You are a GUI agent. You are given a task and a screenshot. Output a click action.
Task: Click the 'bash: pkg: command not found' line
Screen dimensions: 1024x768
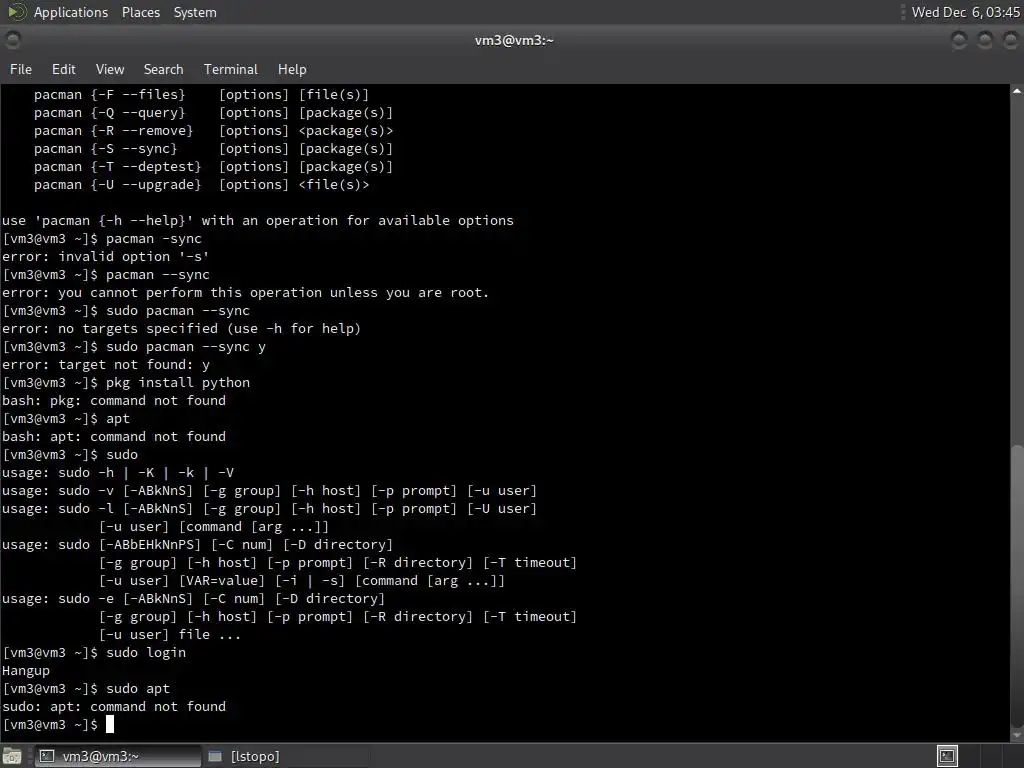pos(114,400)
